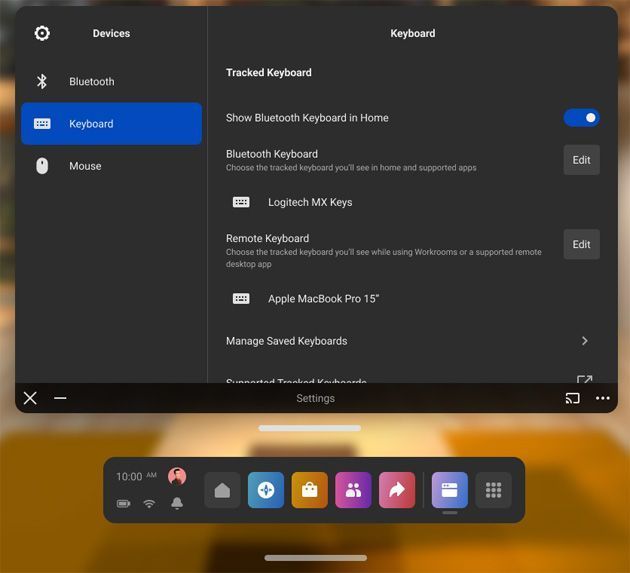
Task: Click the Sharing arrow icon in dock
Action: 397,490
